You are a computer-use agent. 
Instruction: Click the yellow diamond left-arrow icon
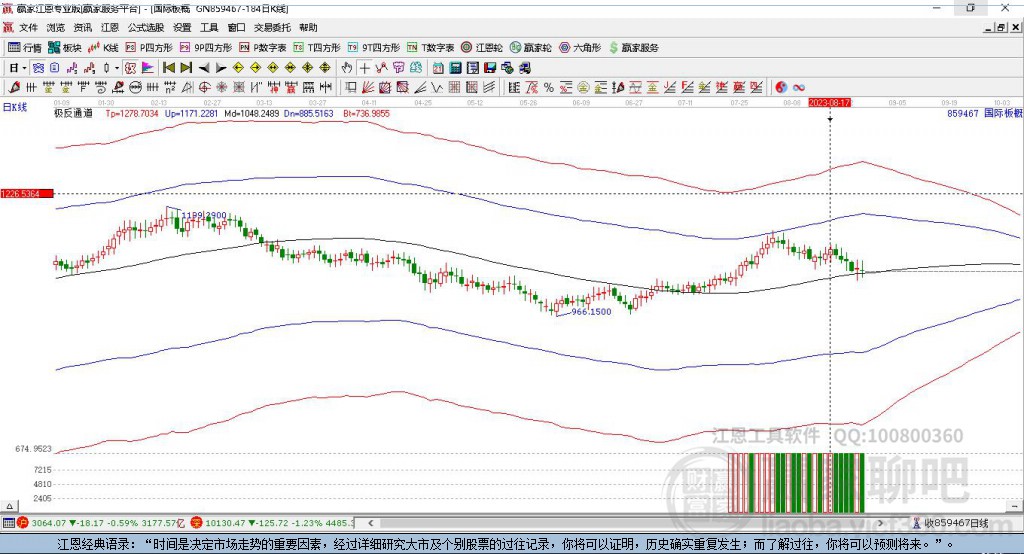click(238, 67)
